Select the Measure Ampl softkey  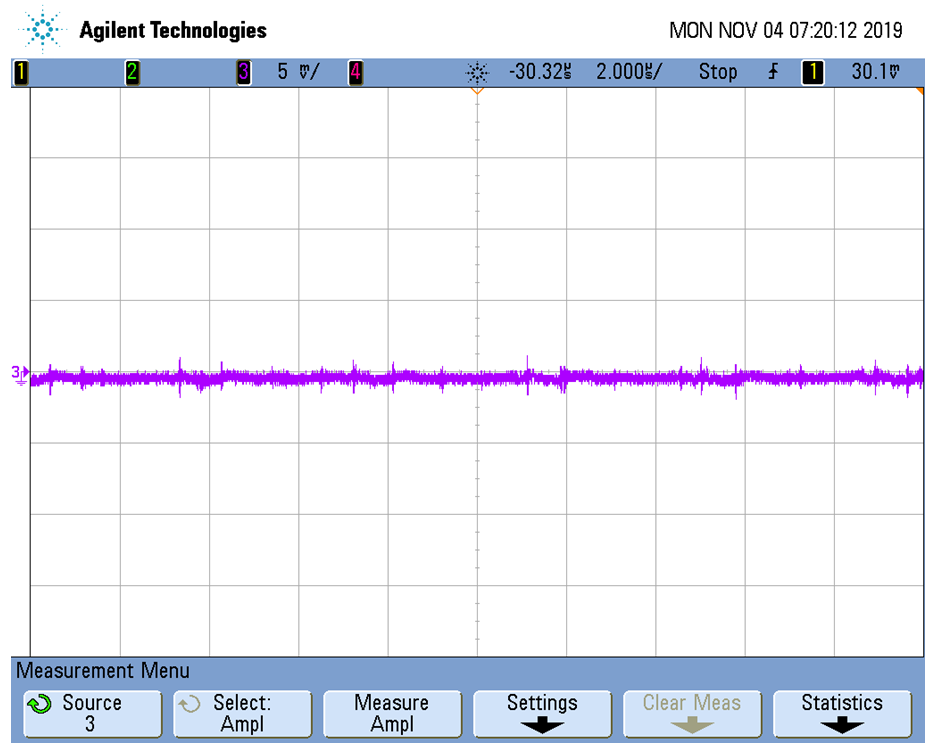tap(392, 713)
